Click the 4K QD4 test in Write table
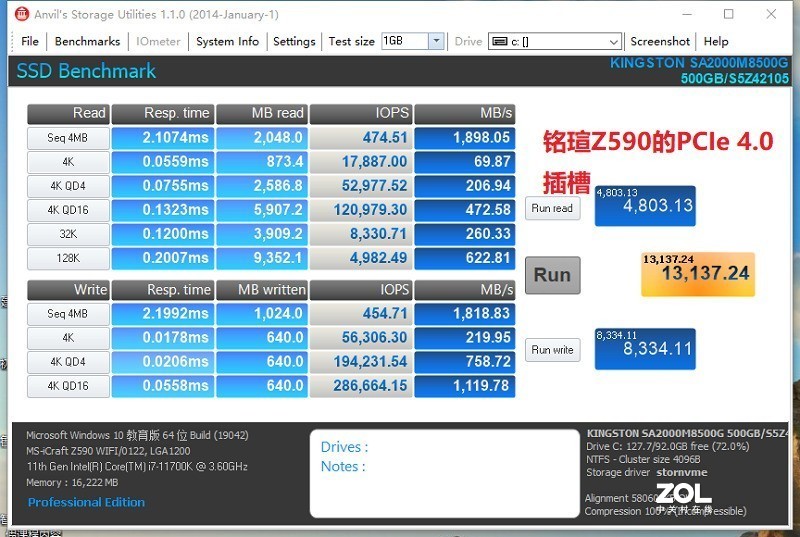This screenshot has height=537, width=800. [x=68, y=362]
